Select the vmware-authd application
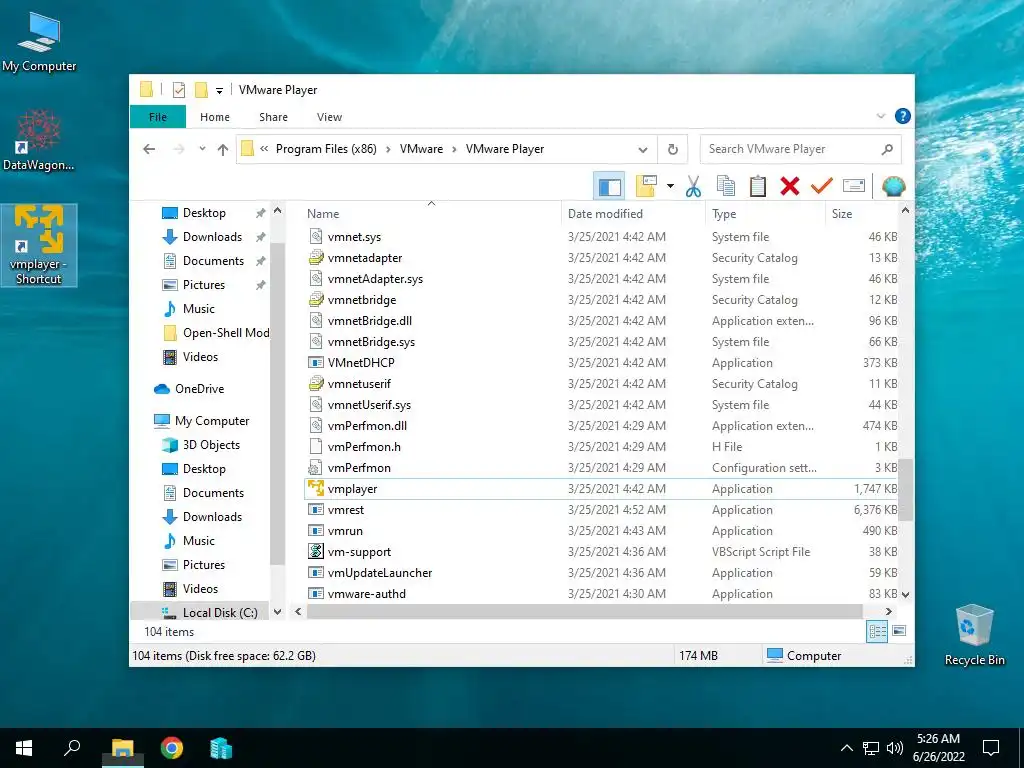The width and height of the screenshot is (1024, 768). click(601, 594)
